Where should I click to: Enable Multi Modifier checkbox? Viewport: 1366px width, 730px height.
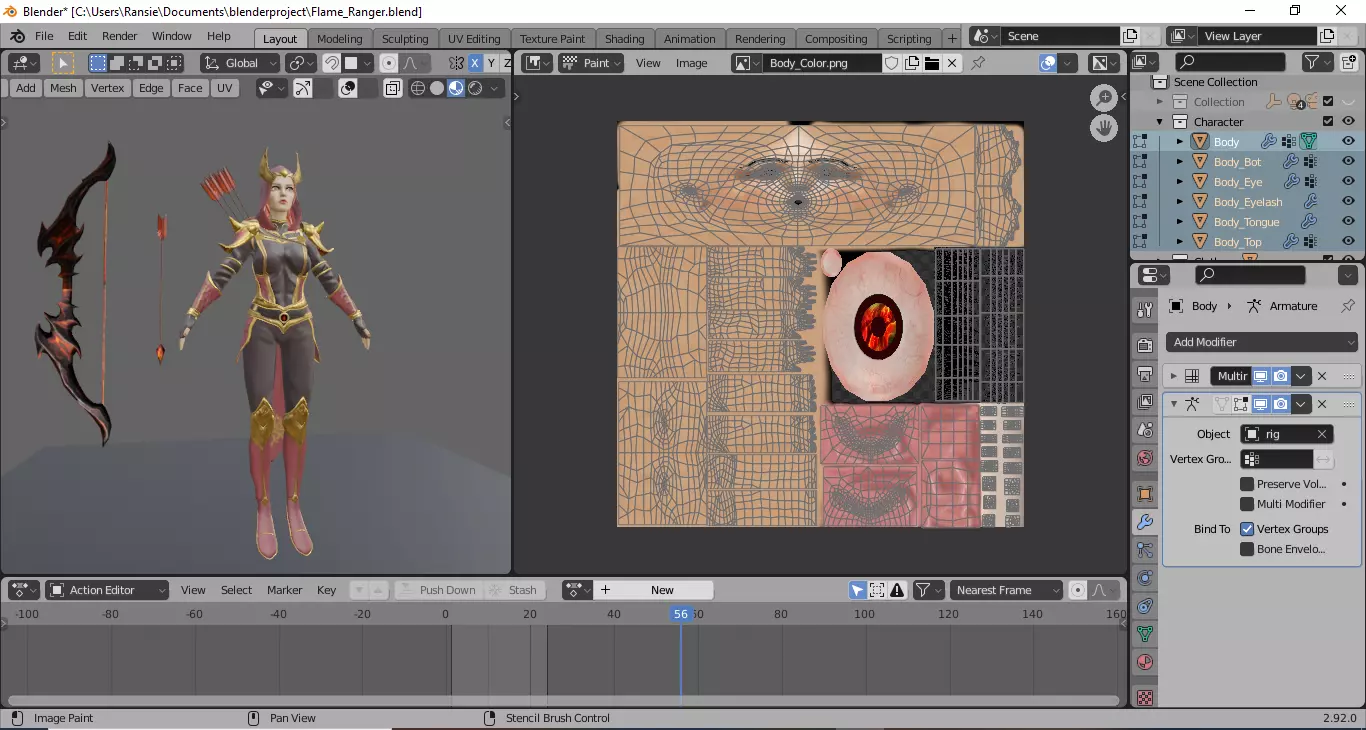click(1247, 504)
